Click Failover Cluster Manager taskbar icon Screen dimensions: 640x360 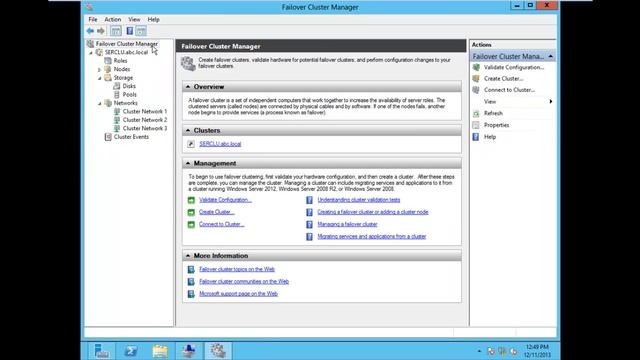pyautogui.click(x=218, y=351)
